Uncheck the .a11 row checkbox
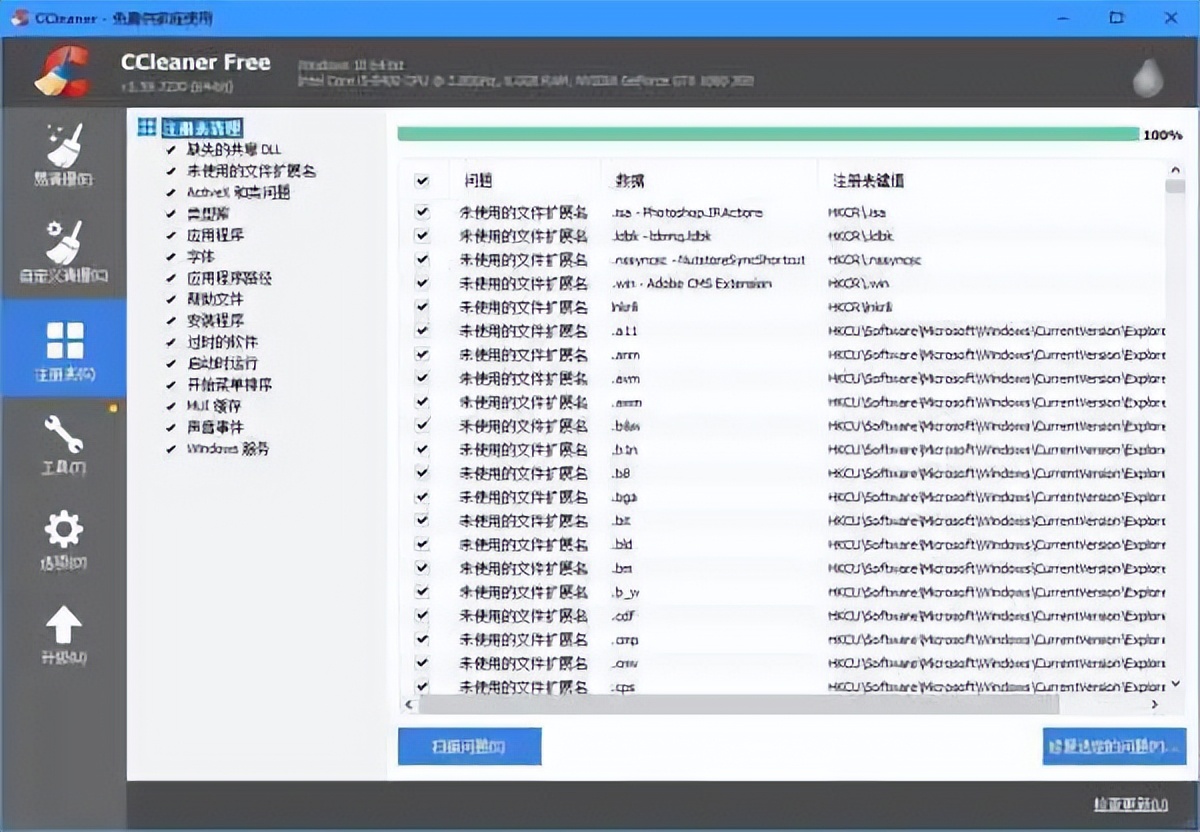The image size is (1200, 832). (421, 330)
